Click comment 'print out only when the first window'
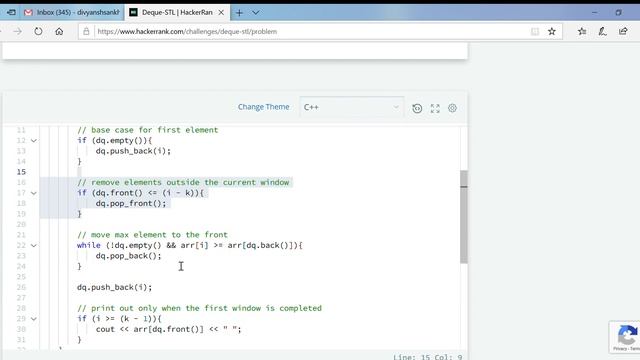Viewport: 640px width, 360px height. coord(199,308)
